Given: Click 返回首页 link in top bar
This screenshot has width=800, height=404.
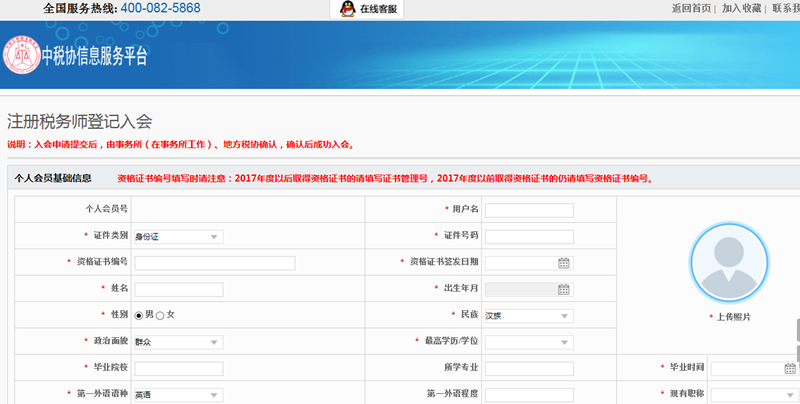Looking at the screenshot, I should [x=691, y=8].
